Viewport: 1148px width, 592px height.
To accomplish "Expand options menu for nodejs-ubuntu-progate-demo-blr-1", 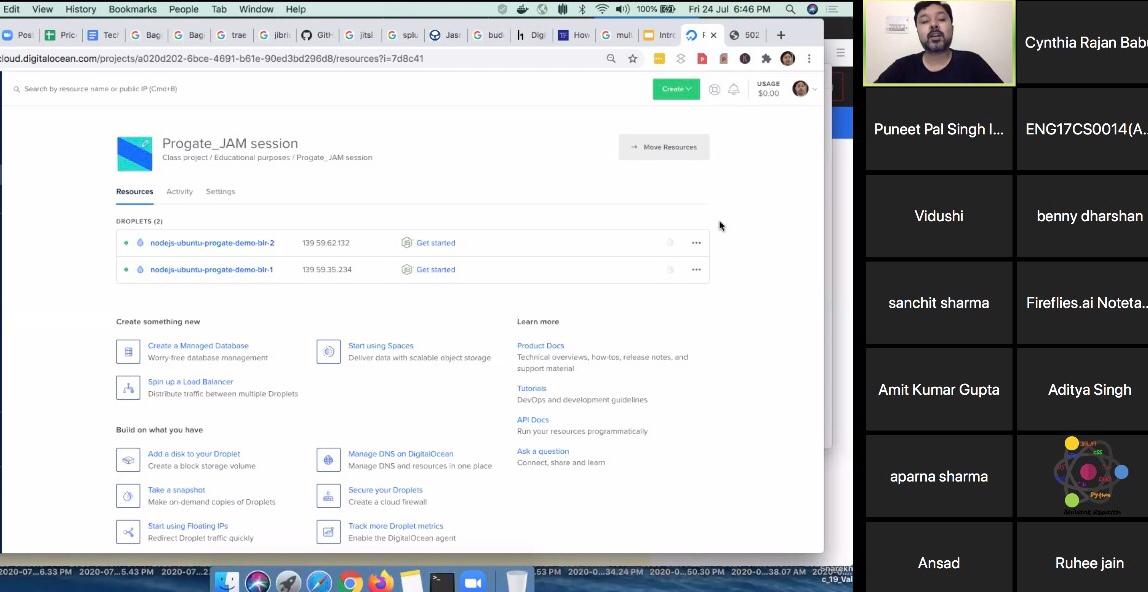I will (x=697, y=269).
